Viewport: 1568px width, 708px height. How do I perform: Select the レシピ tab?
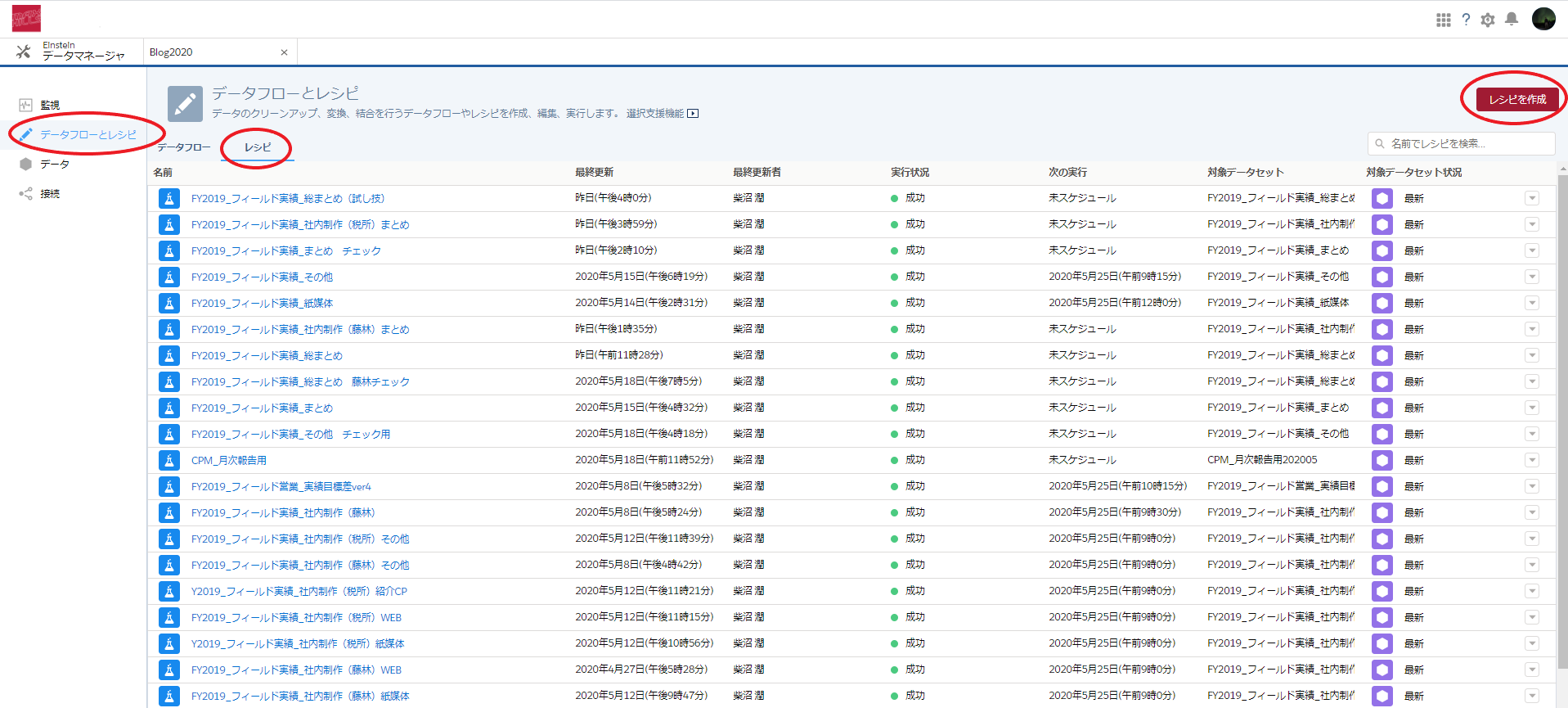(x=258, y=147)
